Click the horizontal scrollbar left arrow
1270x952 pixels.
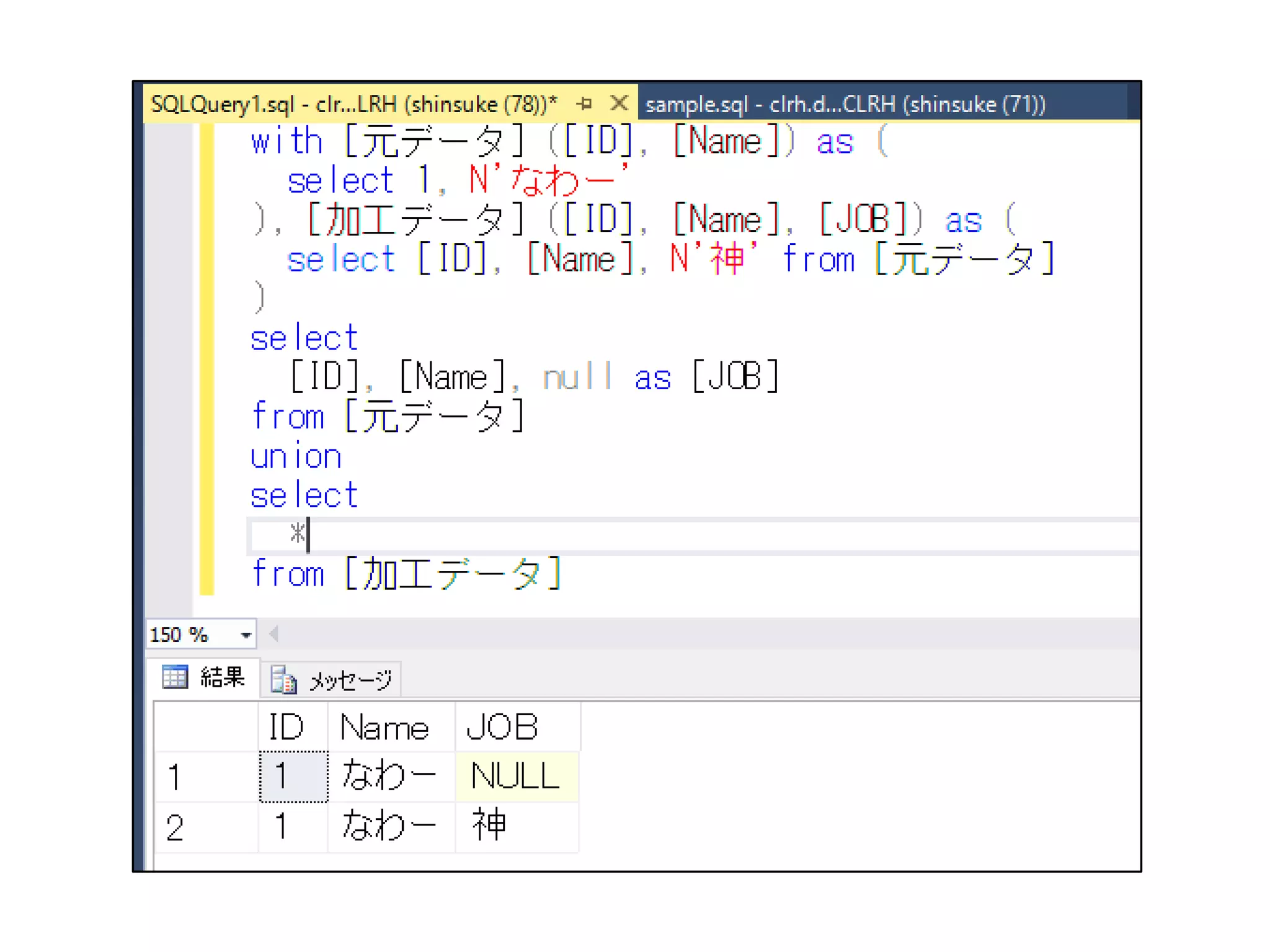(x=274, y=634)
